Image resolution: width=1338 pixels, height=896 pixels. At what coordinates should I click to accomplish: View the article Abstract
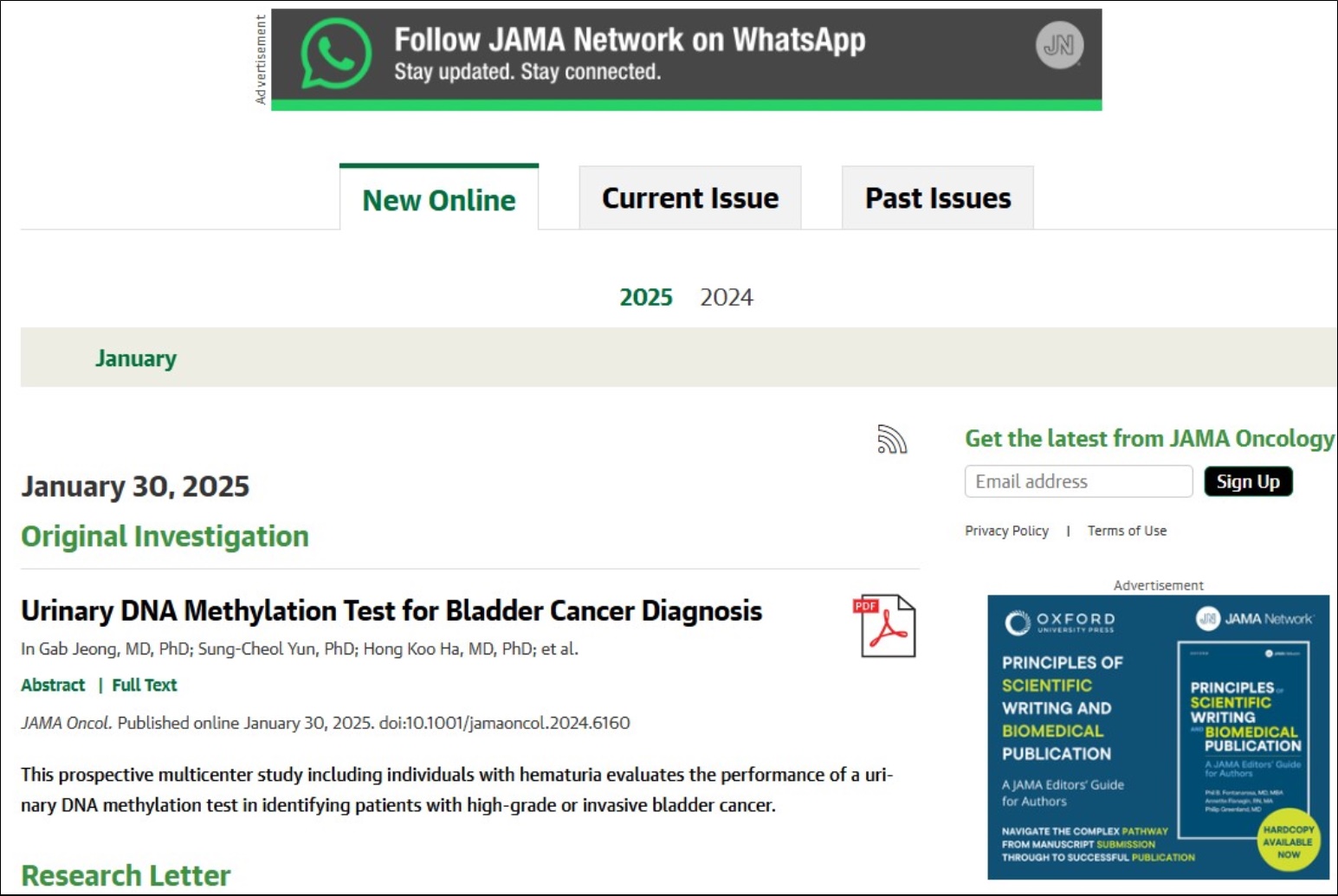click(x=53, y=685)
